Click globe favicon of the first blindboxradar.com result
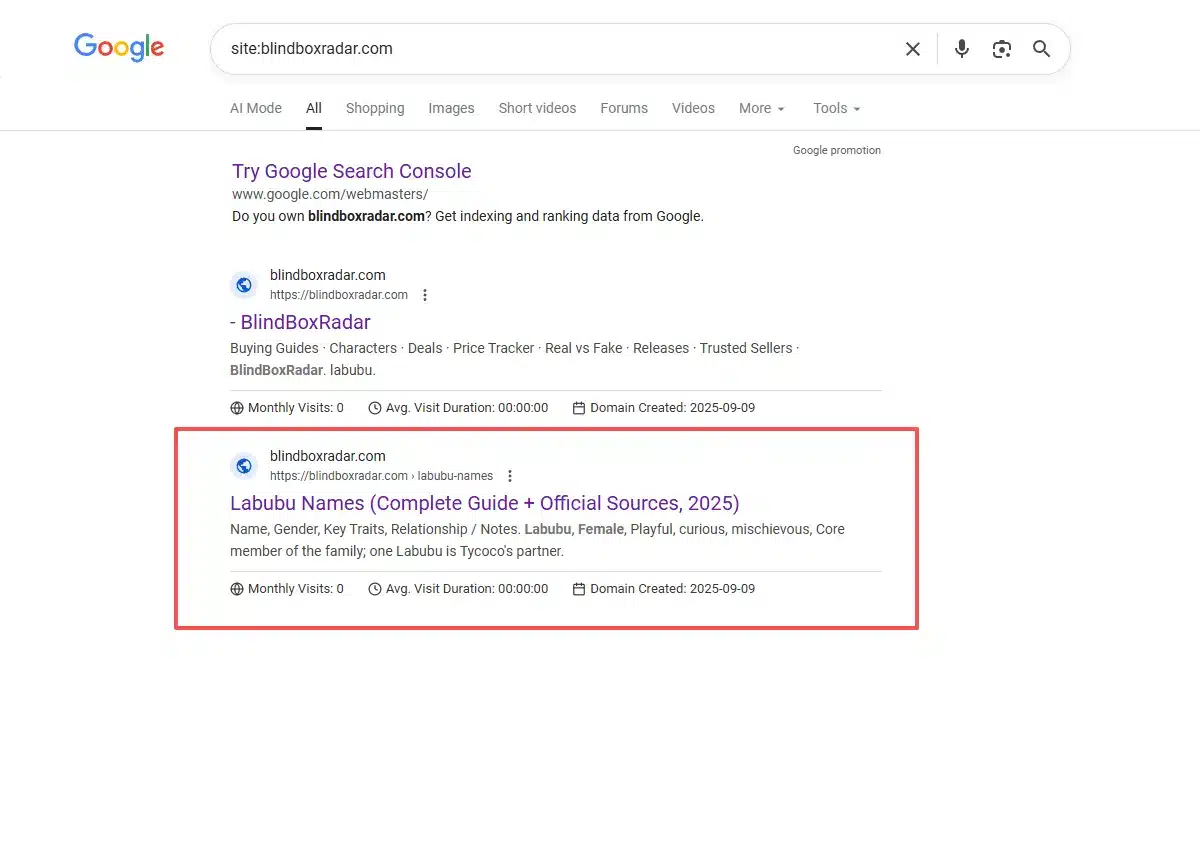1200x855 pixels. pyautogui.click(x=244, y=285)
